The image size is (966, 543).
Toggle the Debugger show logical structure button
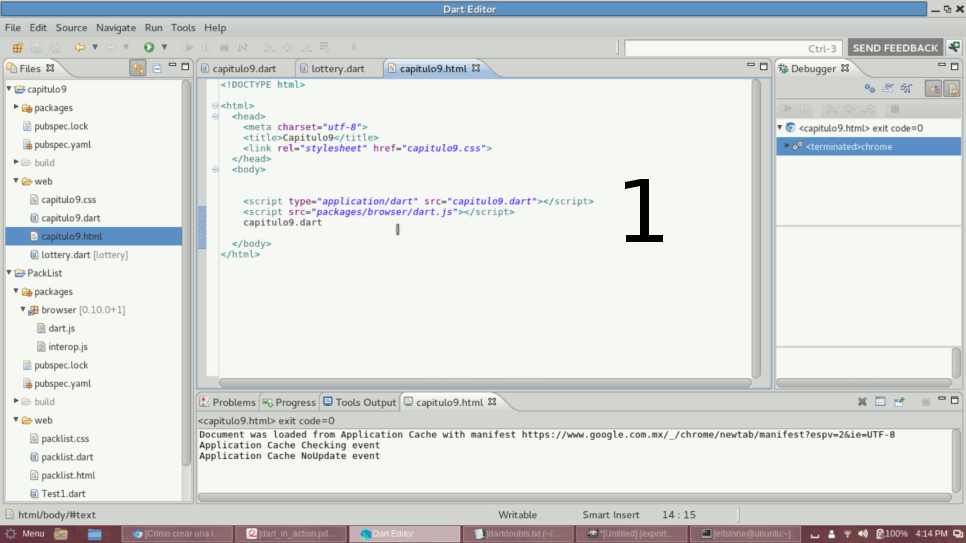[933, 88]
